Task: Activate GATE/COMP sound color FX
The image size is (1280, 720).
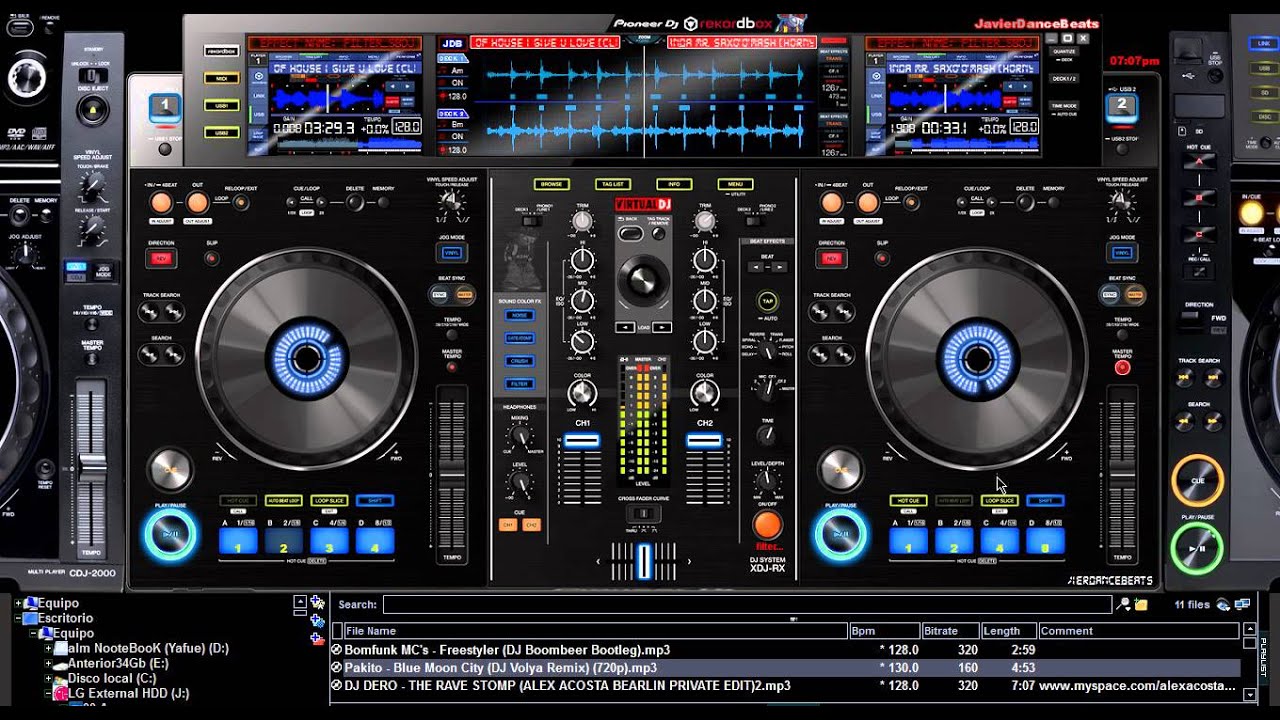Action: [x=519, y=338]
